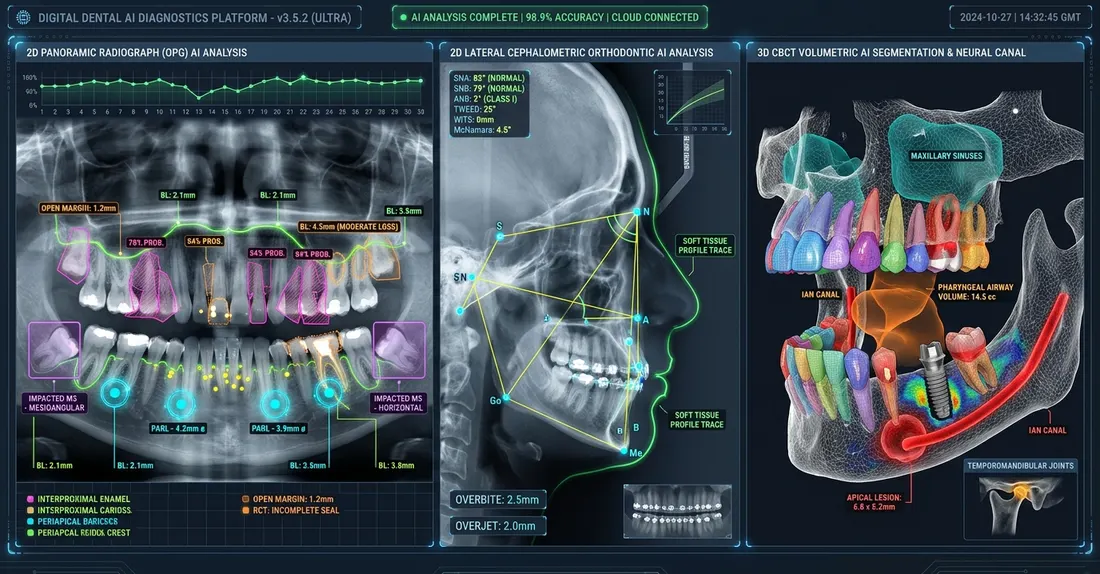
Task: Click the red apical lesion sphere in 3D model
Action: click(903, 440)
